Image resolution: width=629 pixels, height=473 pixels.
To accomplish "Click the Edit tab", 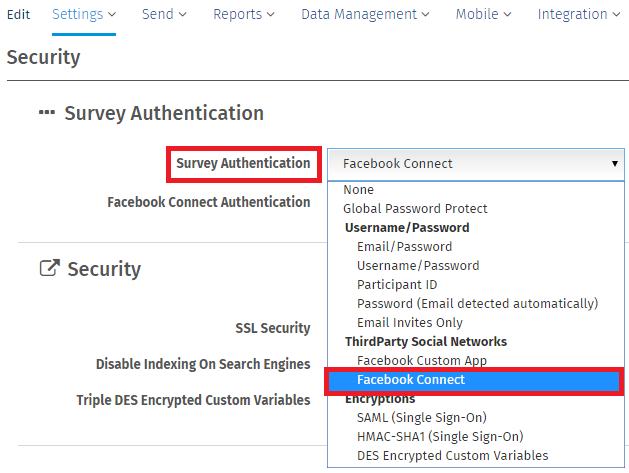I will click(18, 14).
